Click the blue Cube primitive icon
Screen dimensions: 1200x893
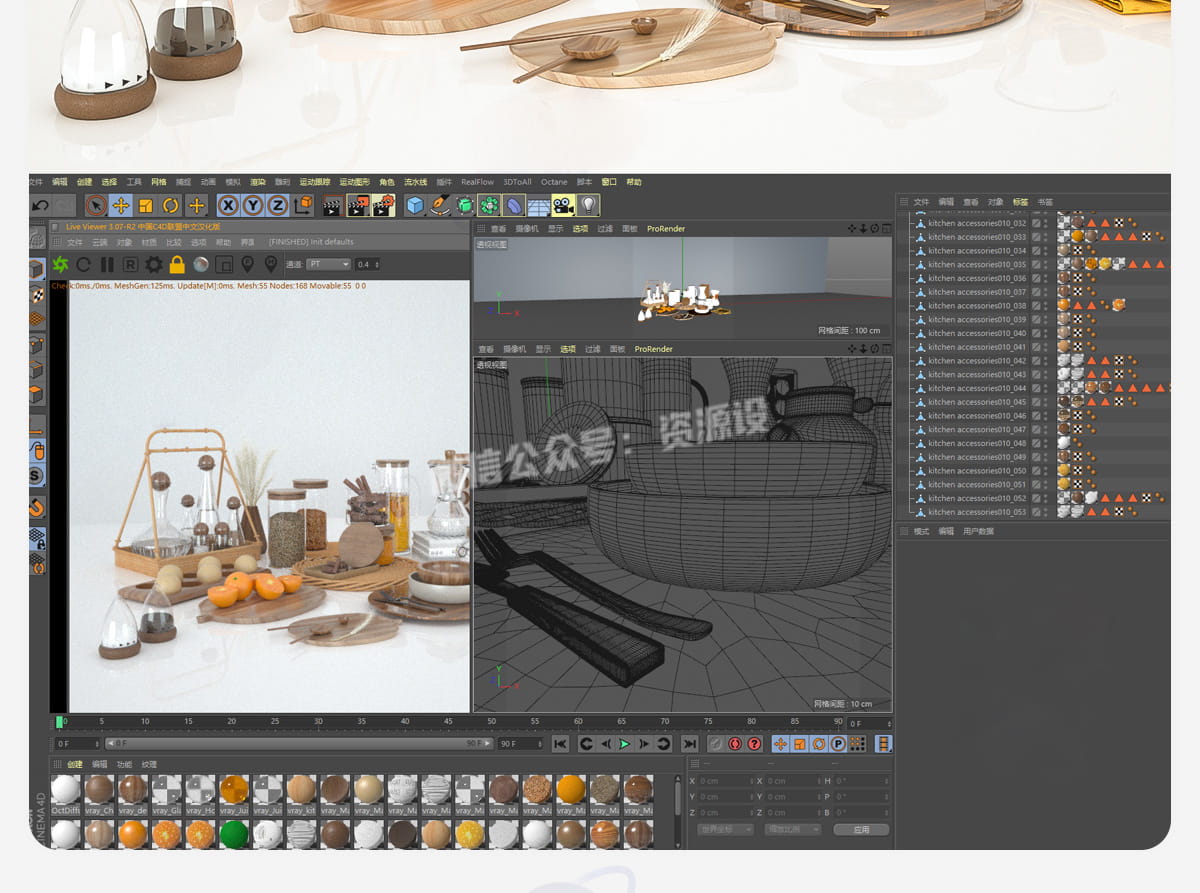[415, 205]
